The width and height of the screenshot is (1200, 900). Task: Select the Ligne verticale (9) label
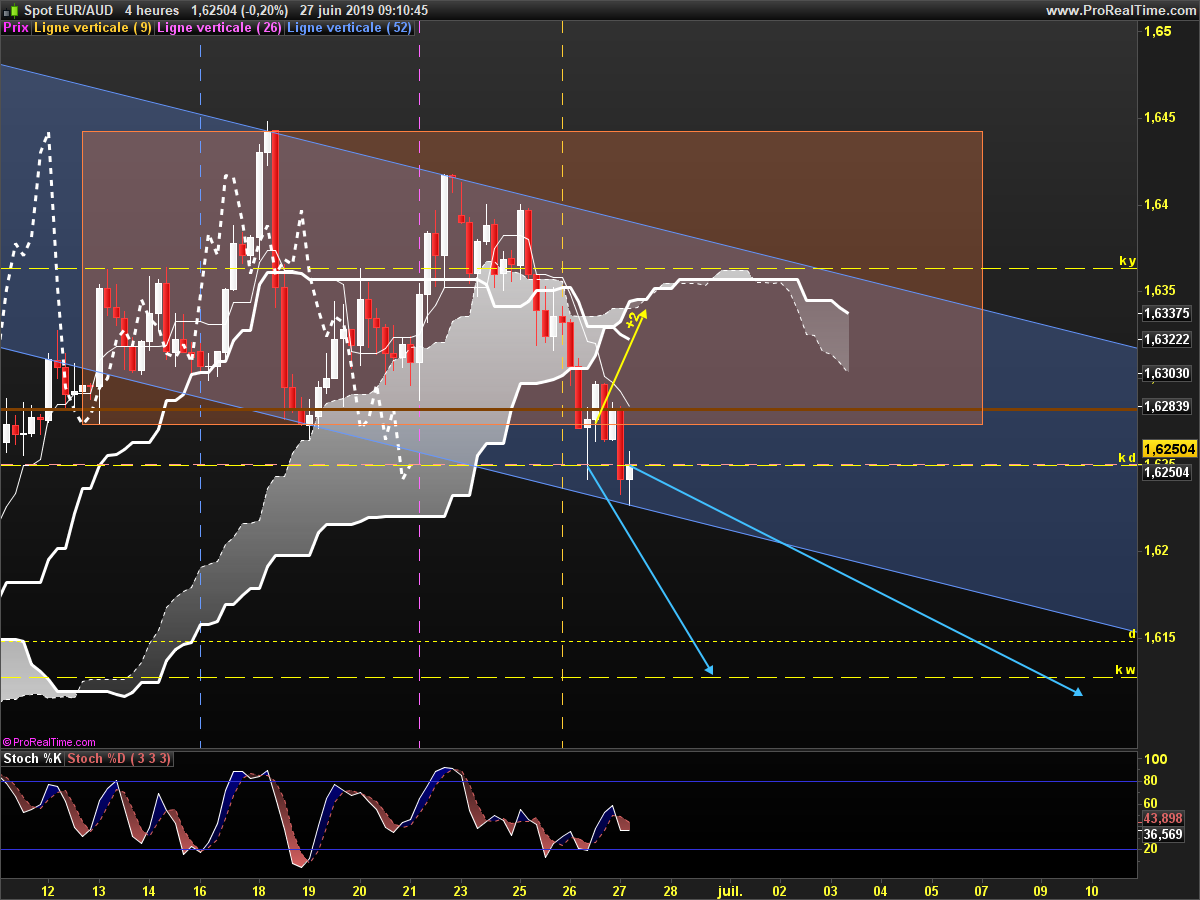click(x=93, y=28)
